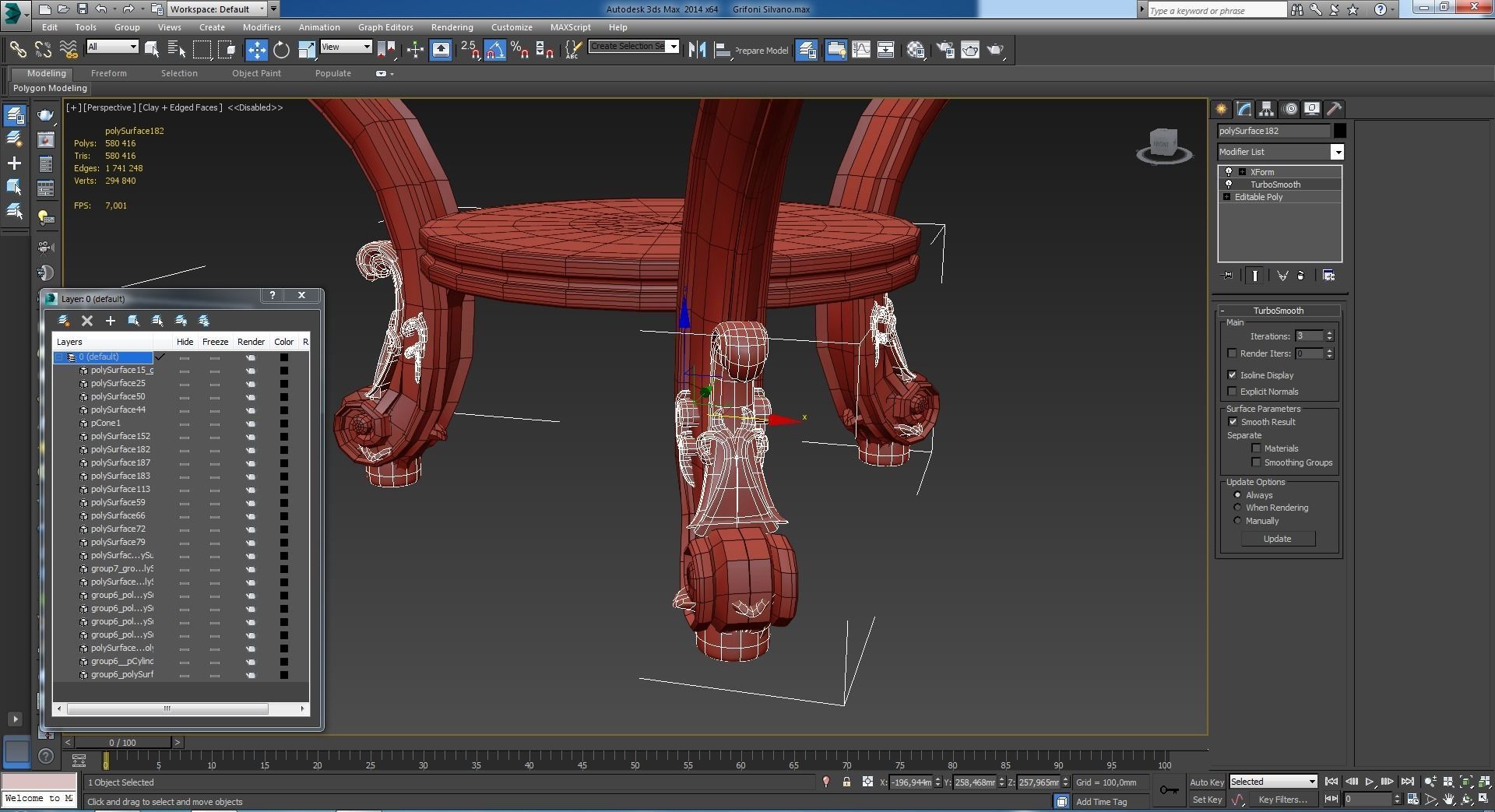Click Make Unique in modifier stack tools

tap(1282, 276)
